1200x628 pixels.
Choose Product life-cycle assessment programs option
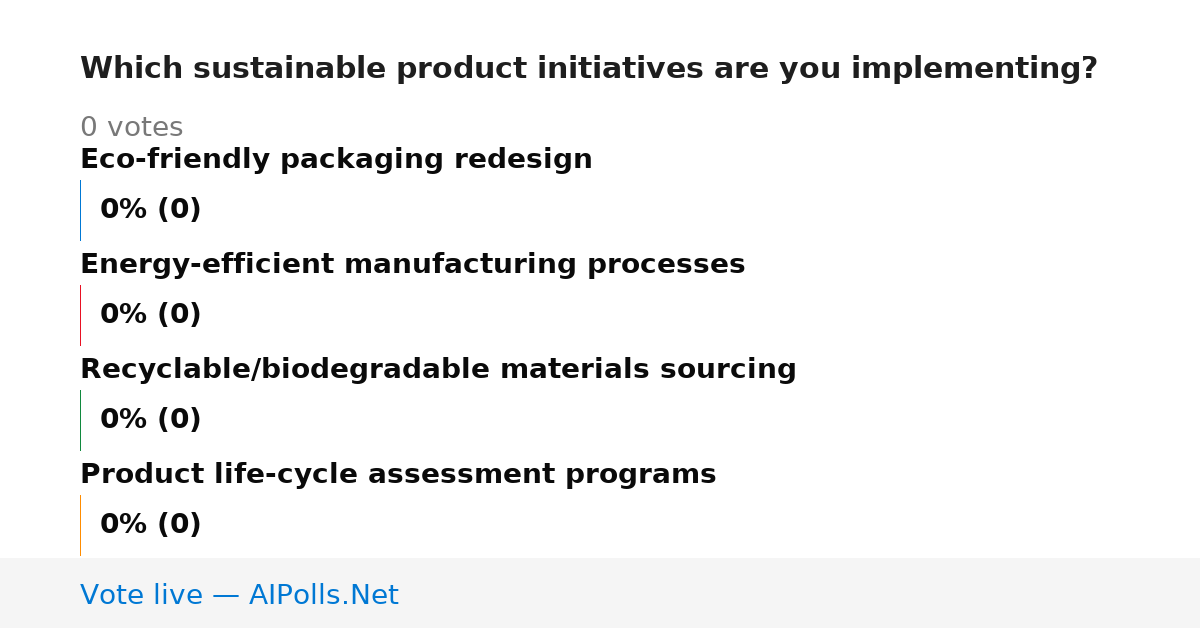pos(398,475)
